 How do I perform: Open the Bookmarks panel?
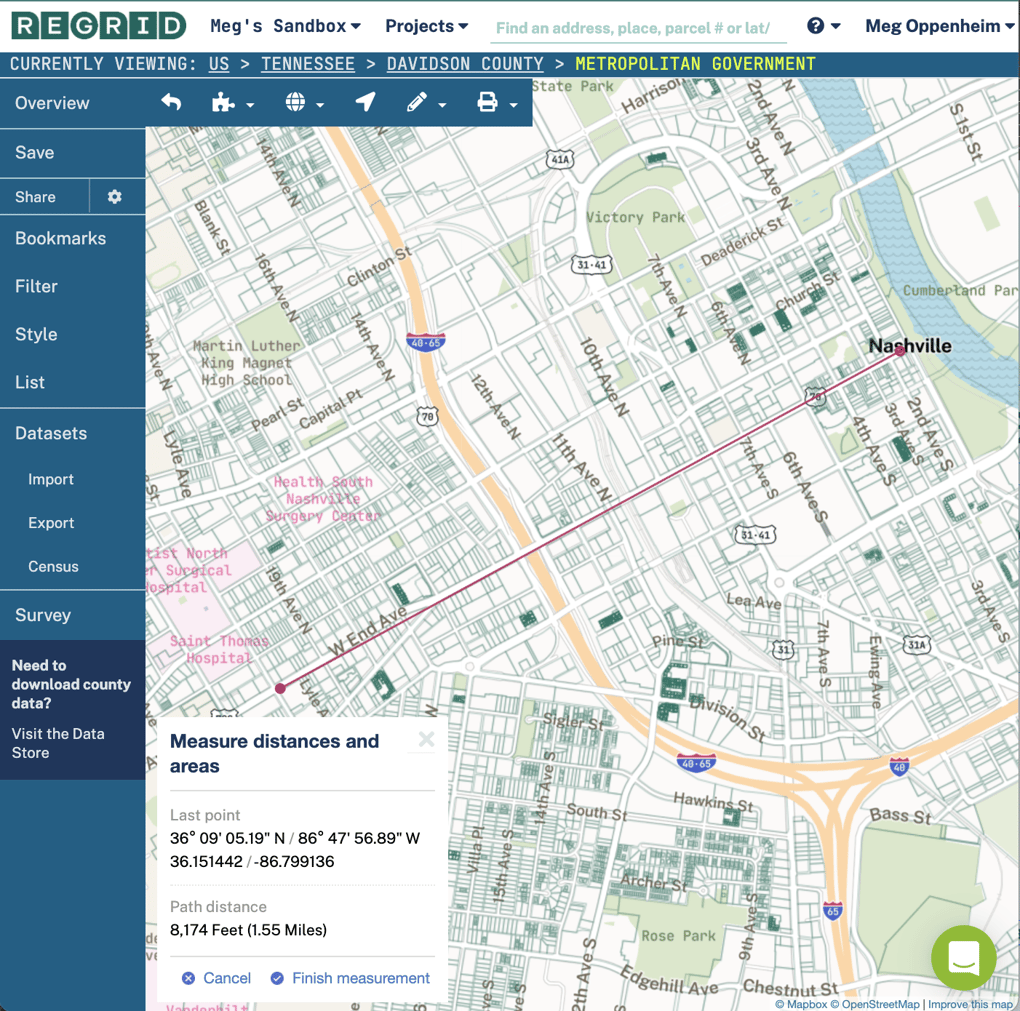tap(61, 238)
